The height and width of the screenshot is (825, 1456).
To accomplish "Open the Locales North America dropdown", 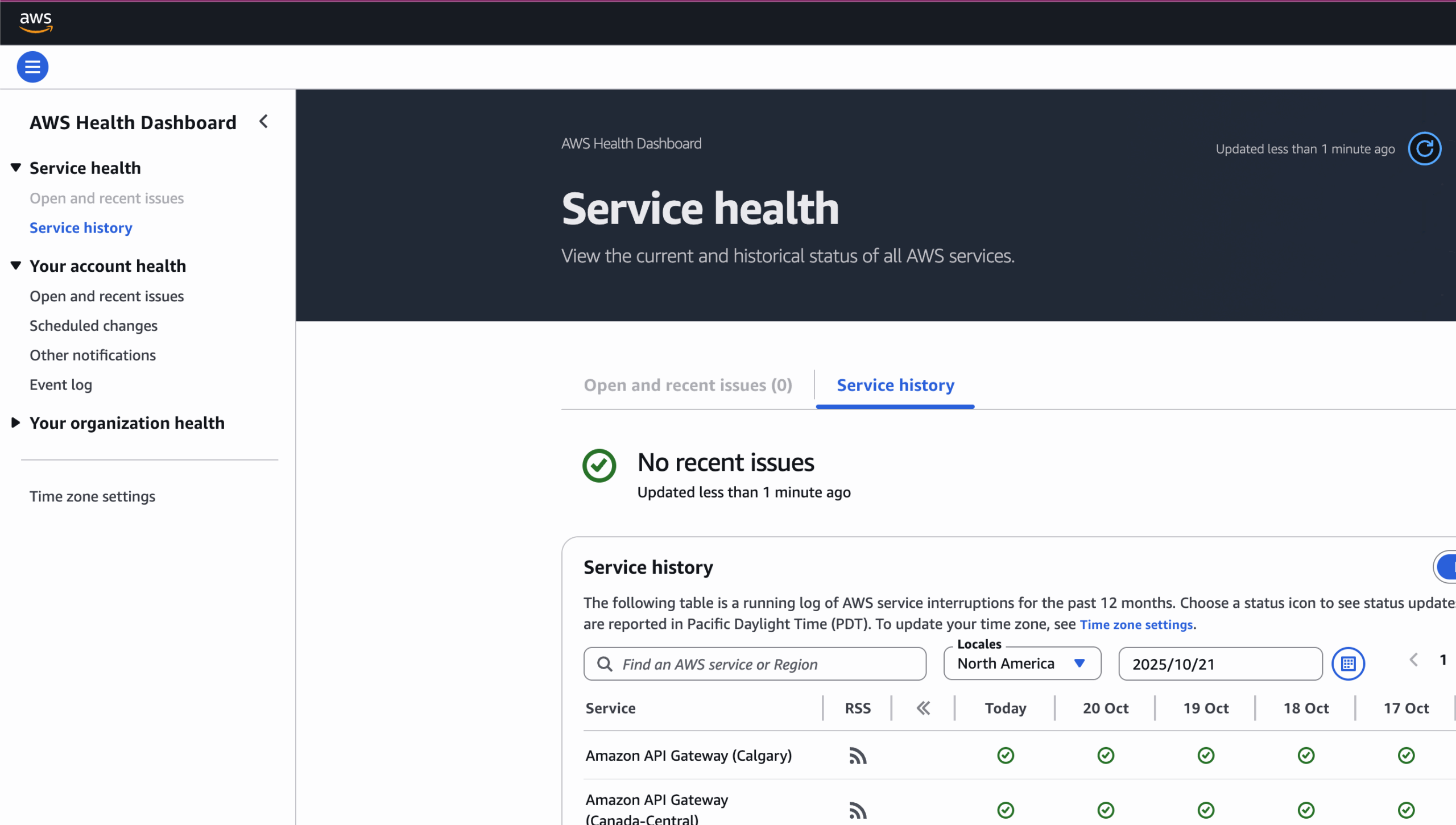I will pos(1022,664).
